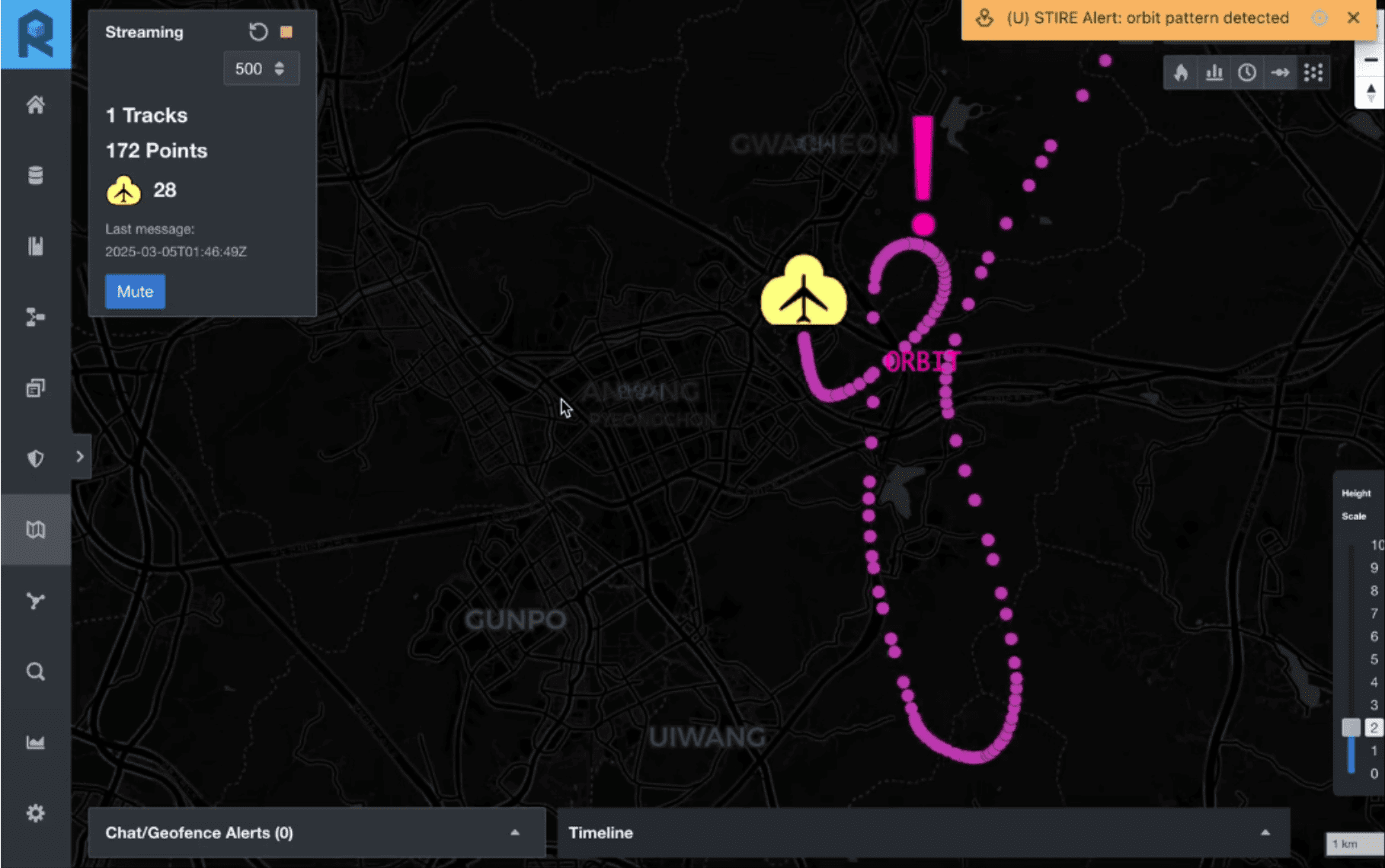Click the 500 points stepper field
This screenshot has height=868, width=1385.
(x=261, y=69)
